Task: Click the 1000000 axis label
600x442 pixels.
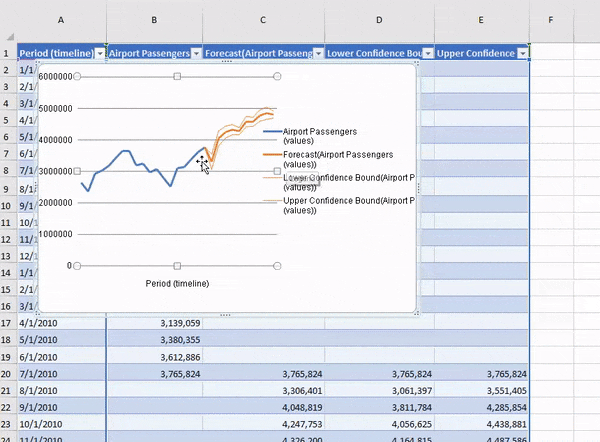Action: coord(55,234)
